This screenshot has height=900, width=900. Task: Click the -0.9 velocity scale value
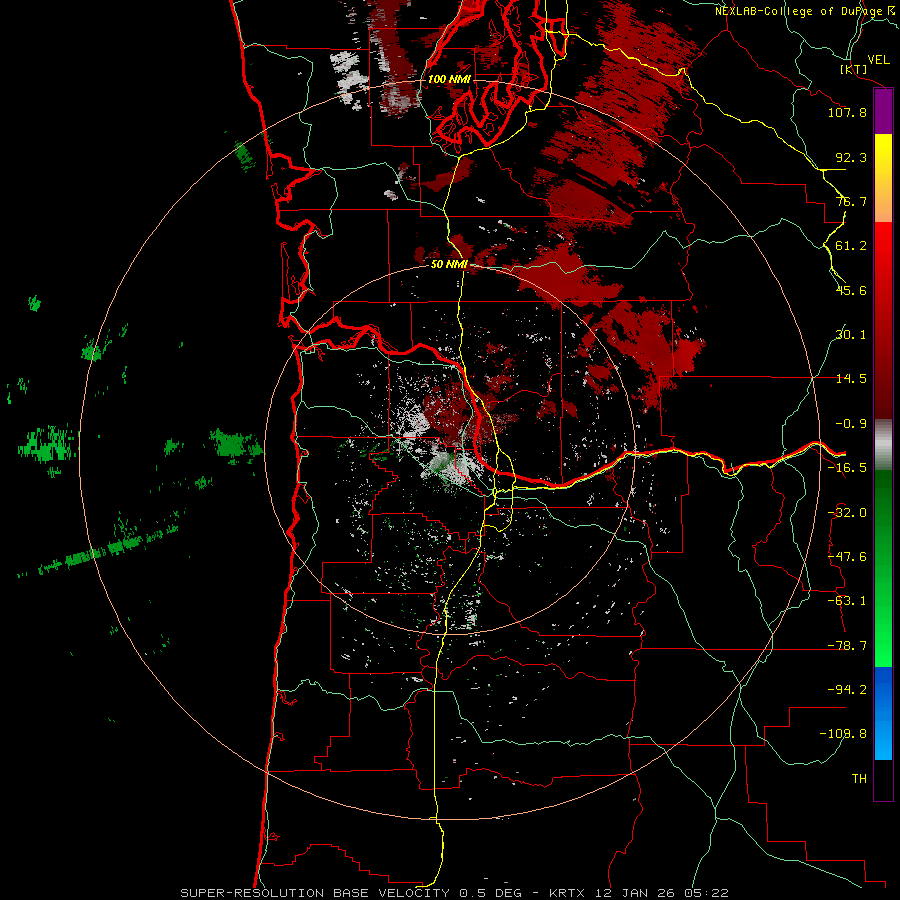[x=851, y=424]
